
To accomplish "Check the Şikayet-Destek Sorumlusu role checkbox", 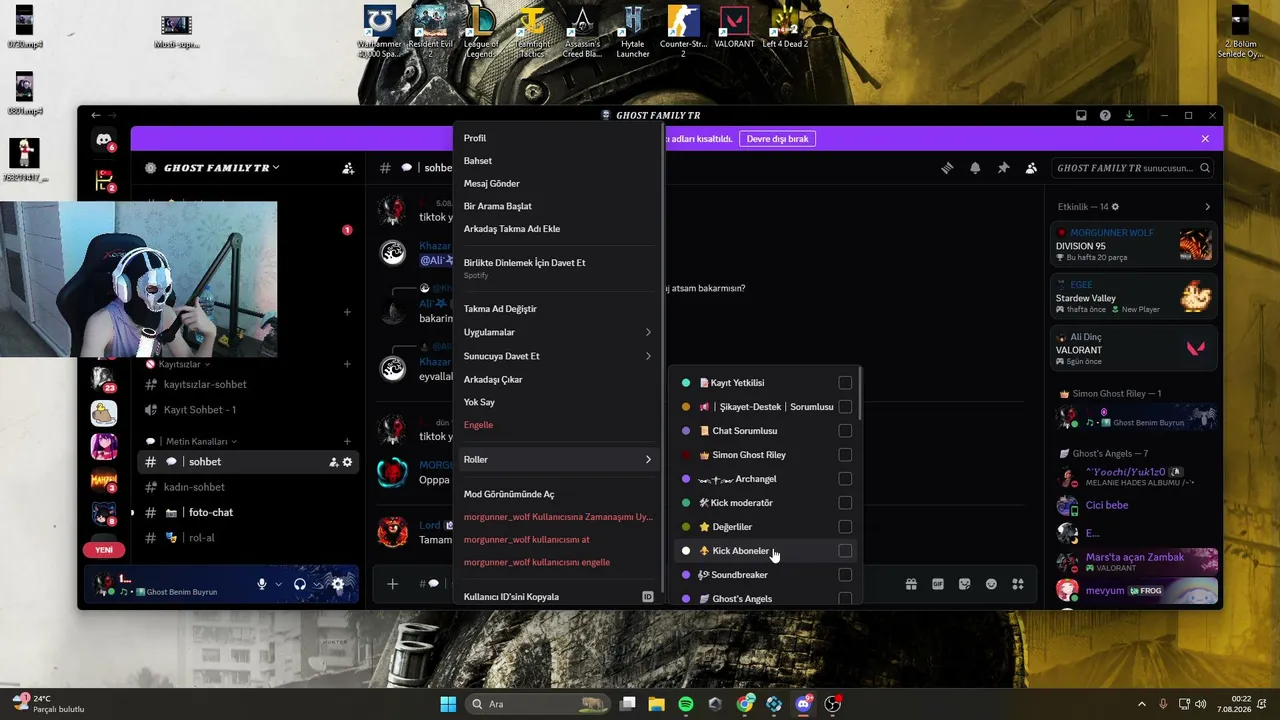I will click(x=845, y=407).
